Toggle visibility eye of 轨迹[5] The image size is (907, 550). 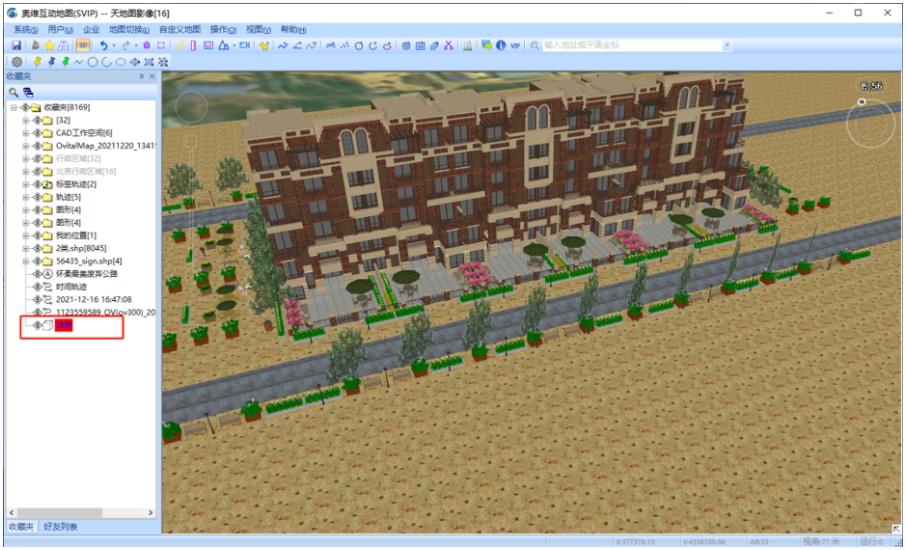[x=36, y=197]
